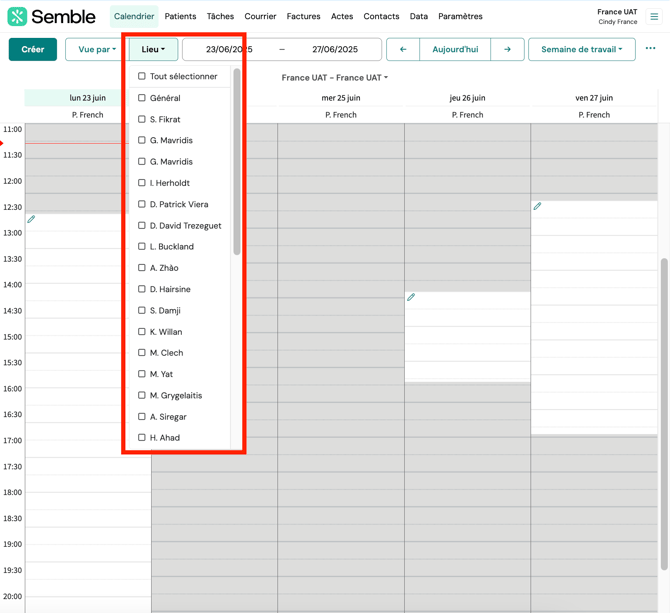Go to next week arrow

507,49
